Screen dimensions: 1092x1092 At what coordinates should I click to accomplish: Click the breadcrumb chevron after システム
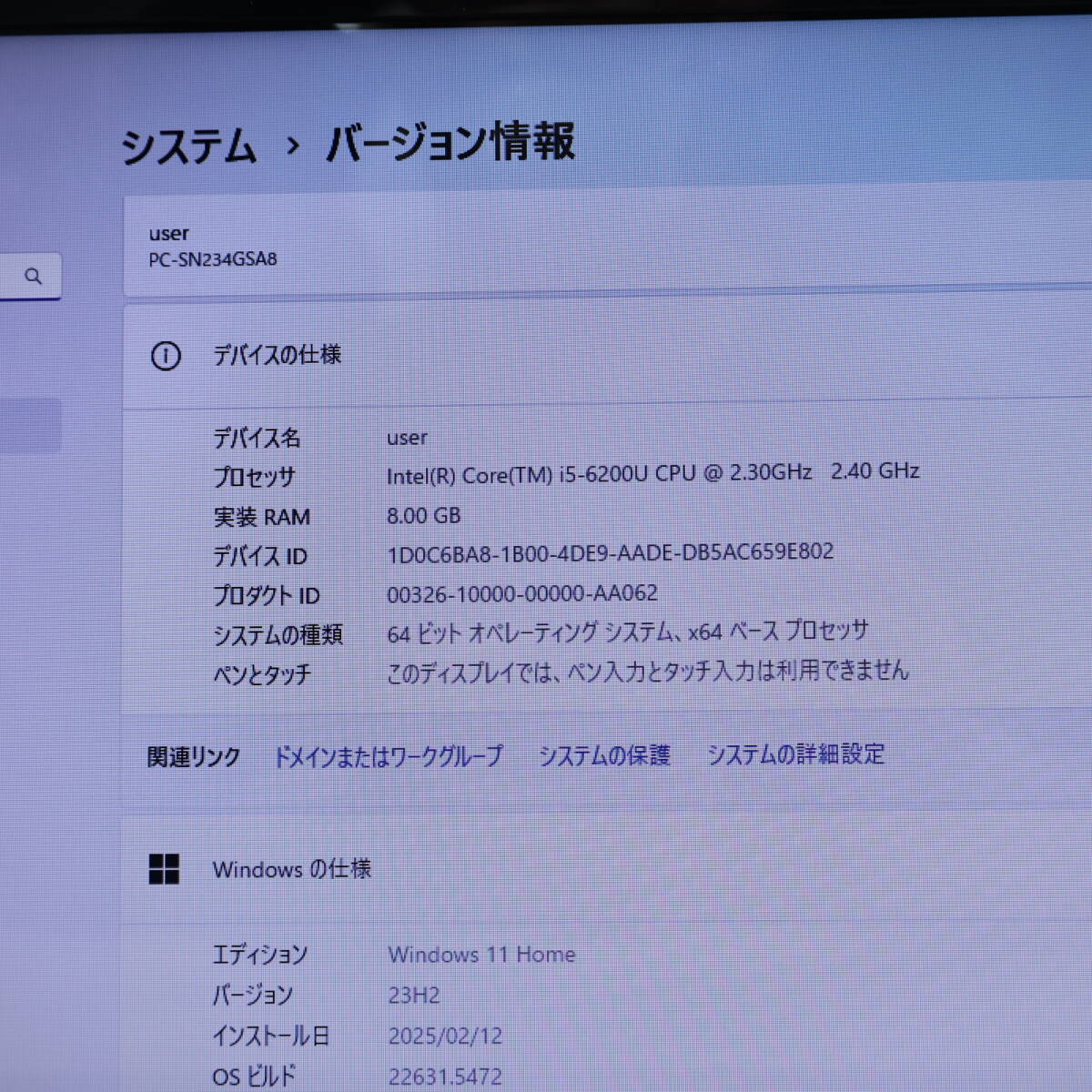coord(292,146)
